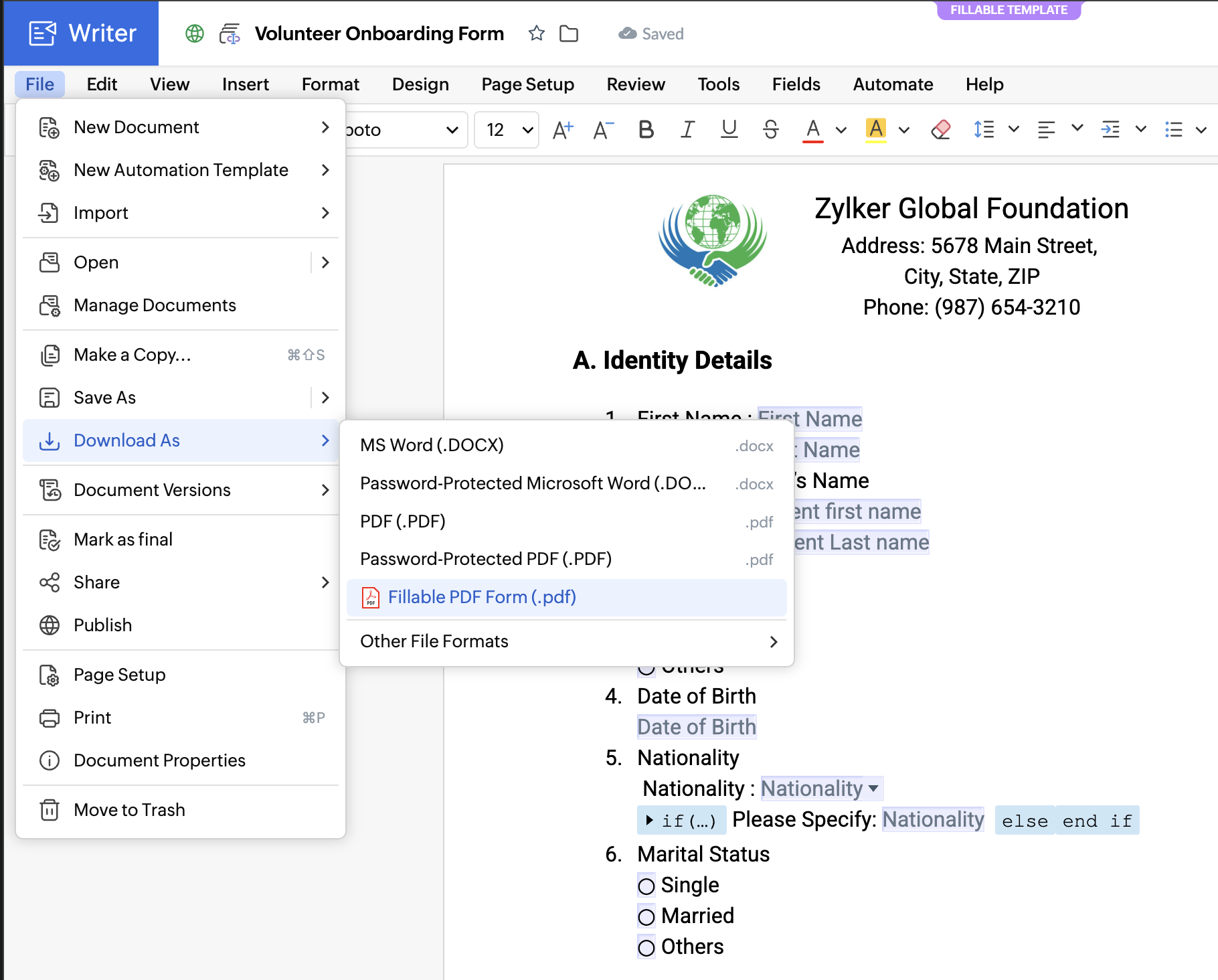Select Move to Trash
Viewport: 1218px width, 980px height.
tap(129, 810)
